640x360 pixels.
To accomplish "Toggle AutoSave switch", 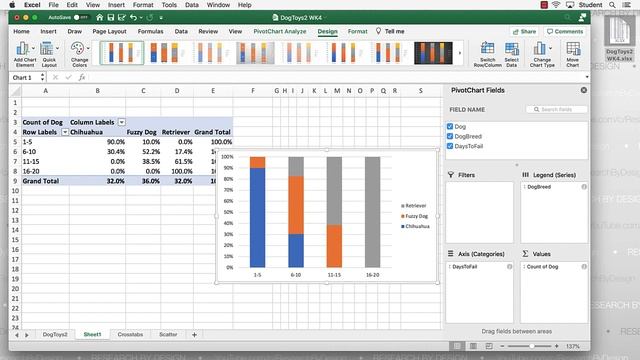I will point(81,18).
